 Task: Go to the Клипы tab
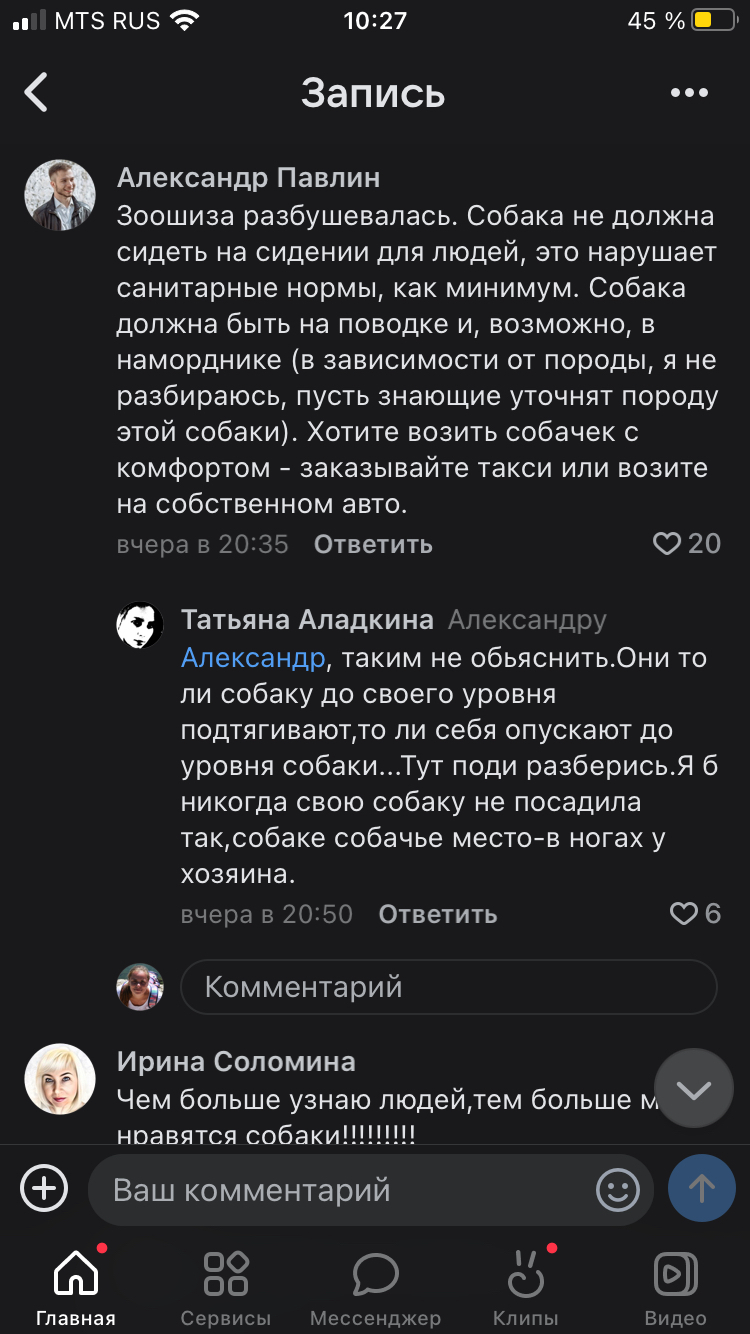tap(525, 1288)
